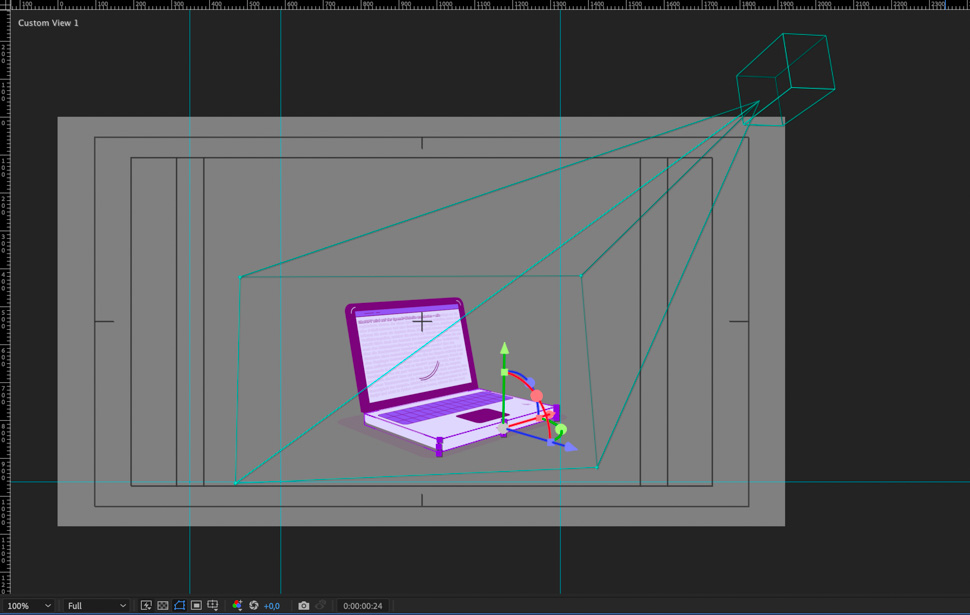This screenshot has width=970, height=615.
Task: Toggle Fast Previews icon
Action: click(146, 606)
